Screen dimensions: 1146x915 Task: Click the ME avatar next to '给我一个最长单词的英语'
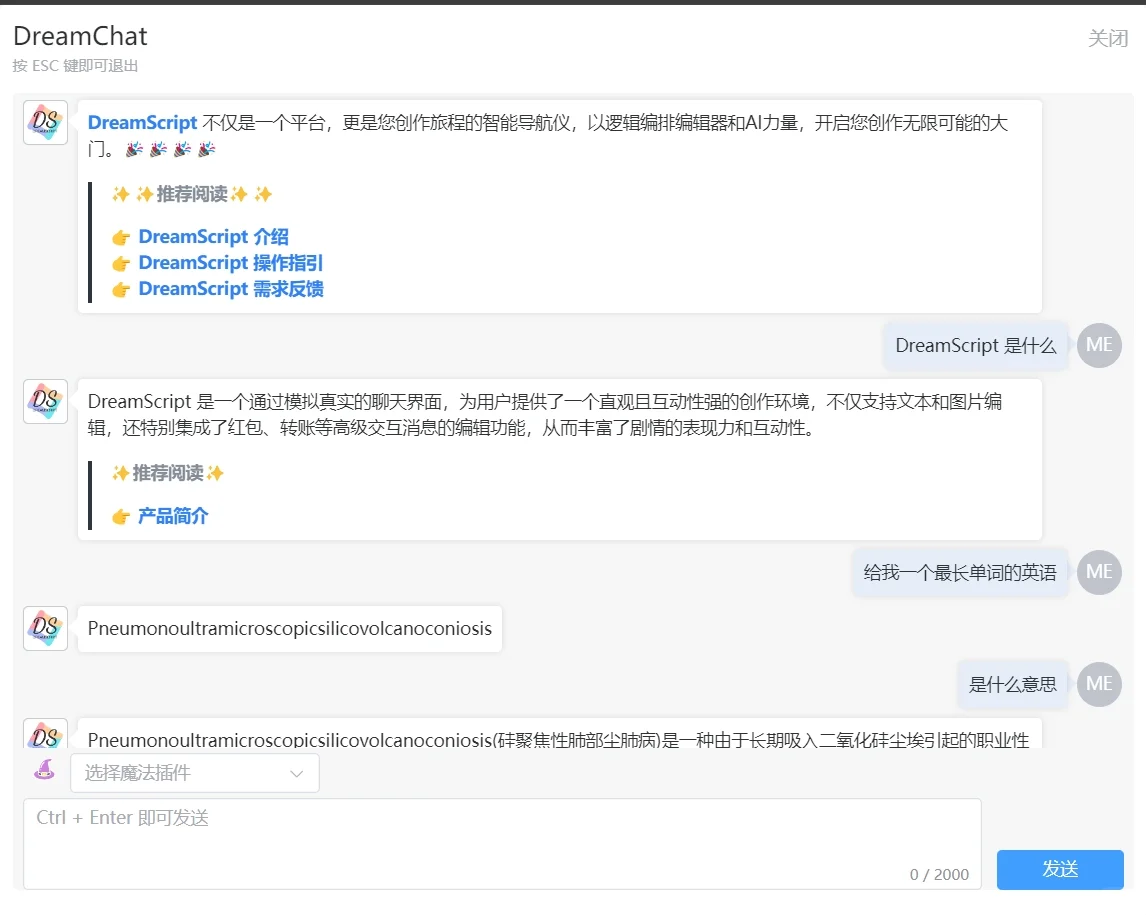1099,572
